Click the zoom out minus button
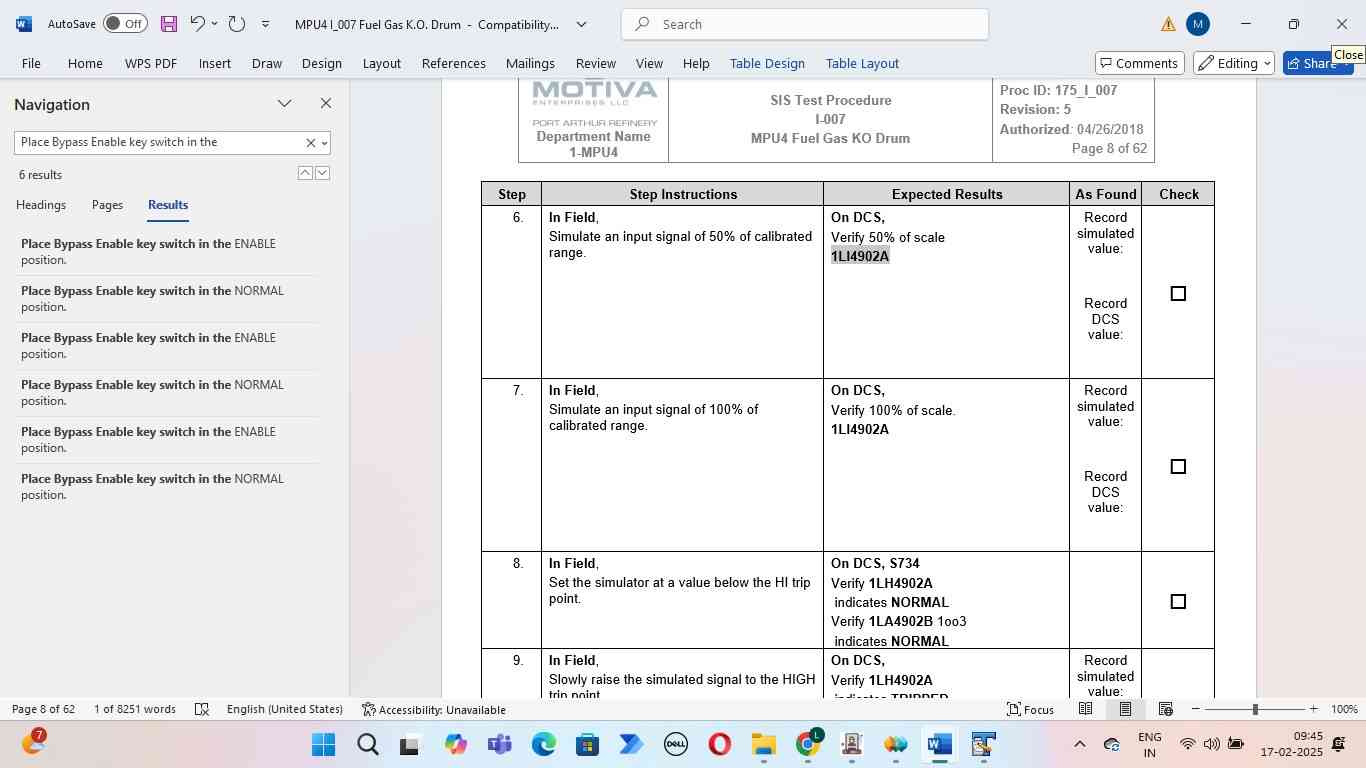This screenshot has width=1366, height=768. [x=1195, y=709]
